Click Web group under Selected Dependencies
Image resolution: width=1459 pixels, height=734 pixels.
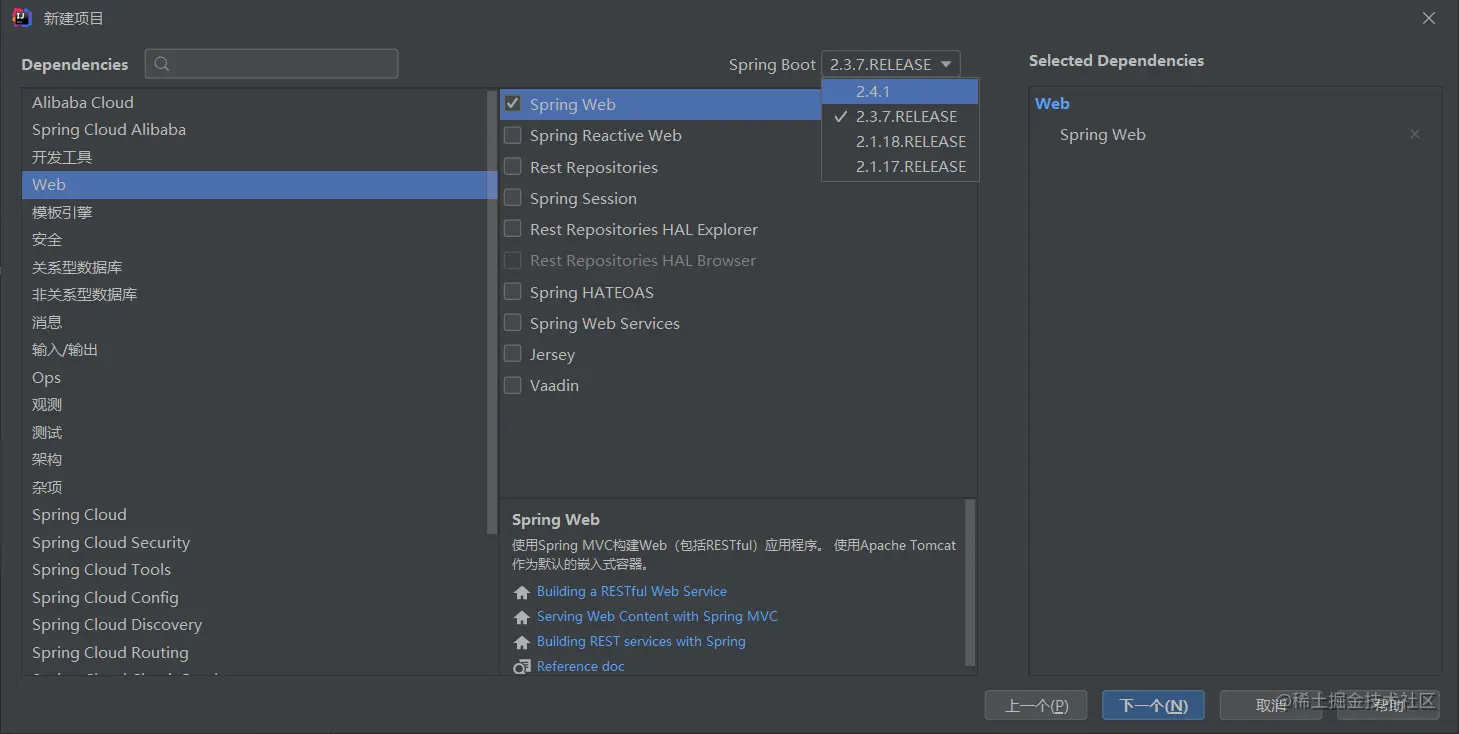[x=1052, y=103]
